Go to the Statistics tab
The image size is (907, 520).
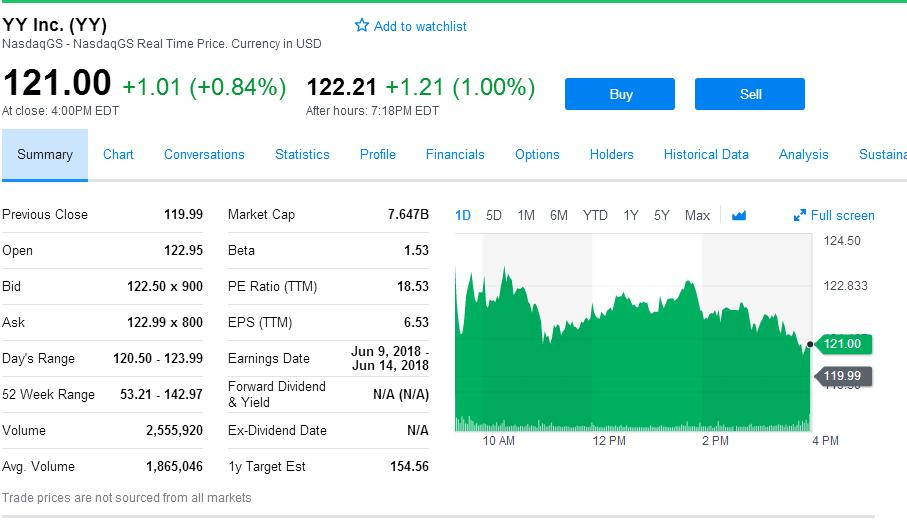pos(302,154)
